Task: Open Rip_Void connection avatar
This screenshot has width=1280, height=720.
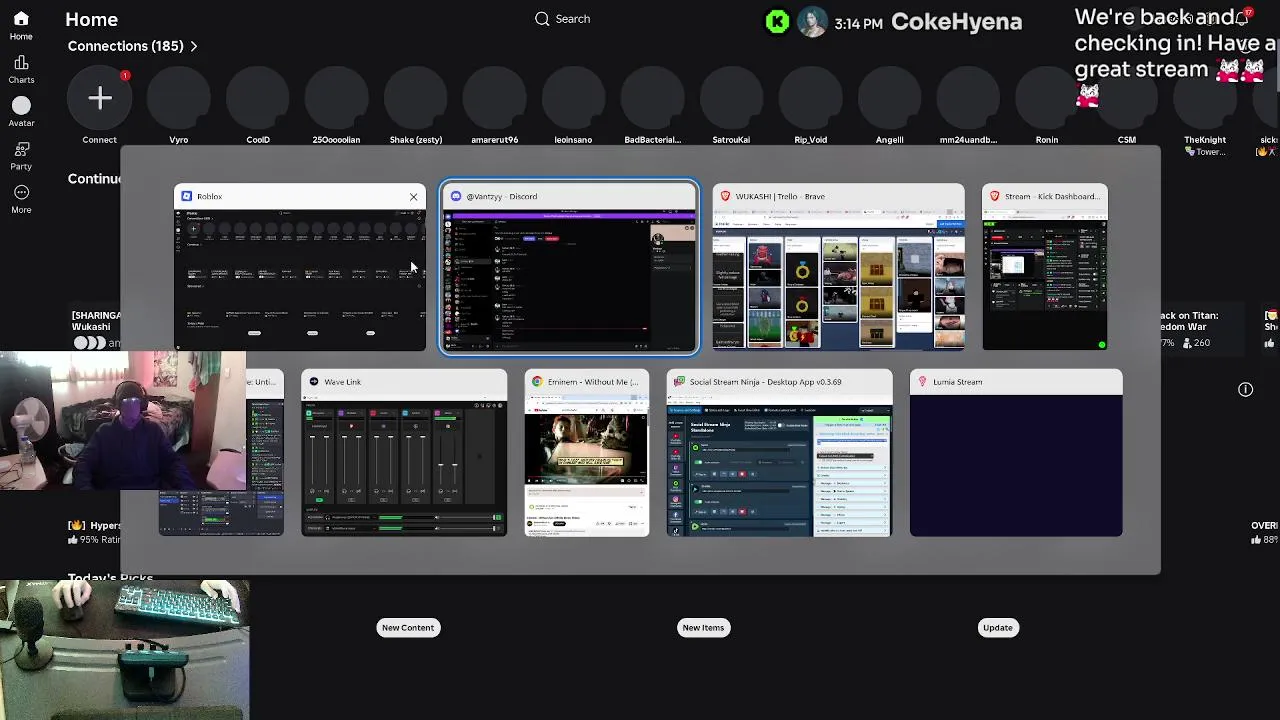Action: pyautogui.click(x=811, y=98)
